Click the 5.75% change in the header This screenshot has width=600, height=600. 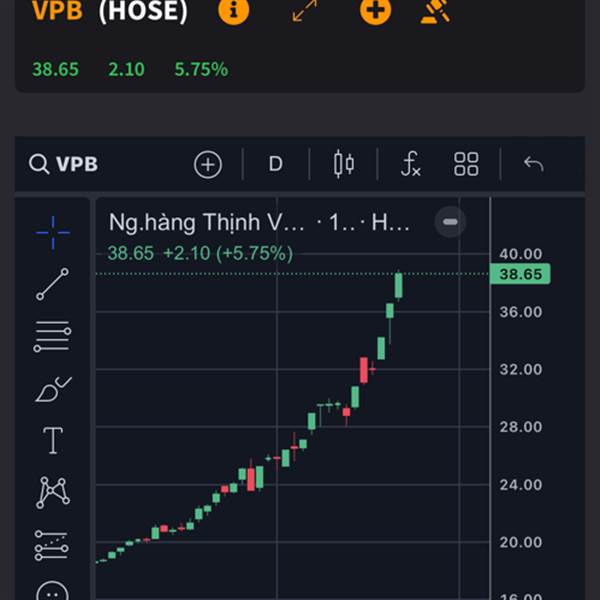tap(201, 70)
